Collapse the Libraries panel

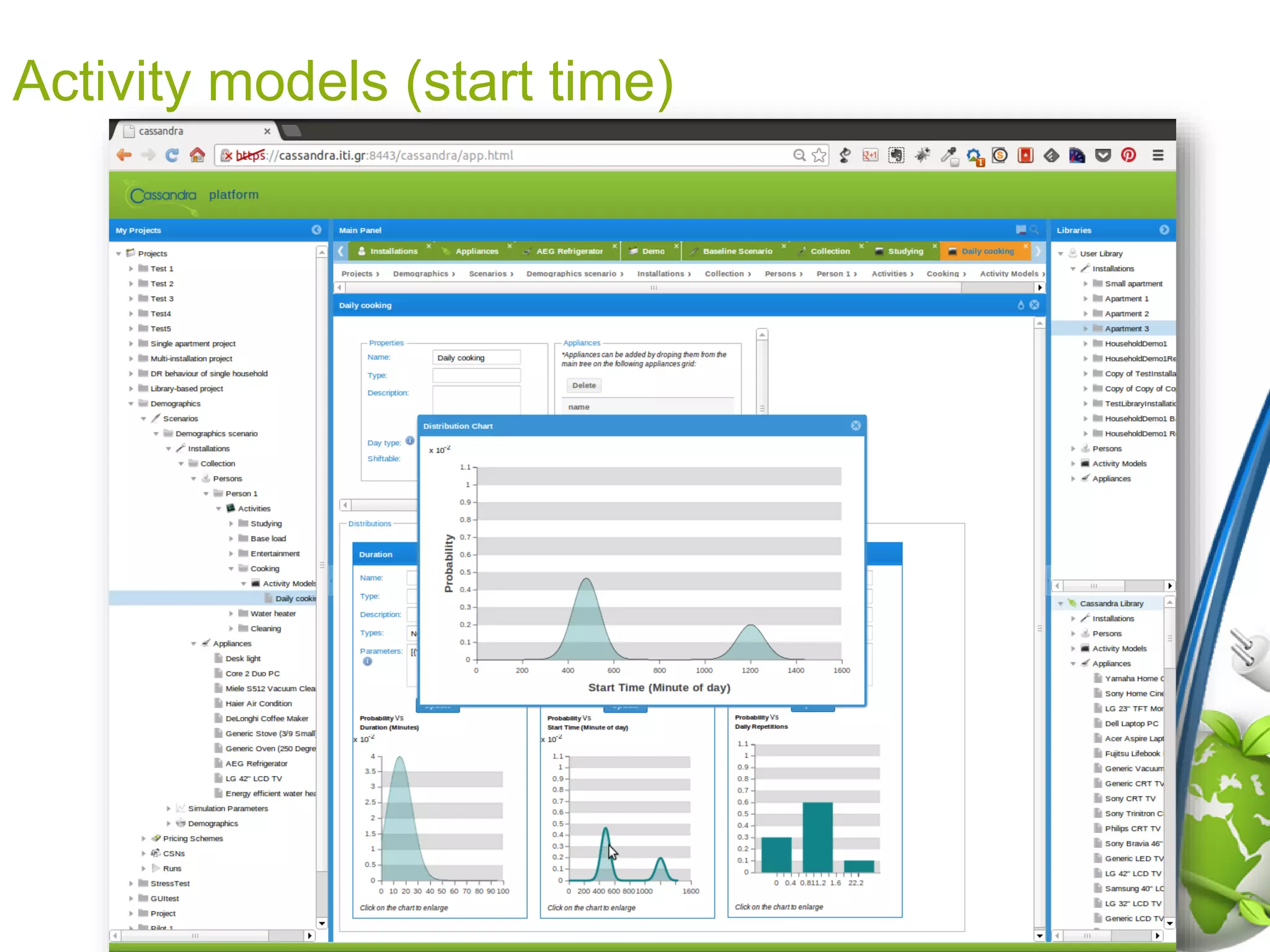[x=1164, y=230]
